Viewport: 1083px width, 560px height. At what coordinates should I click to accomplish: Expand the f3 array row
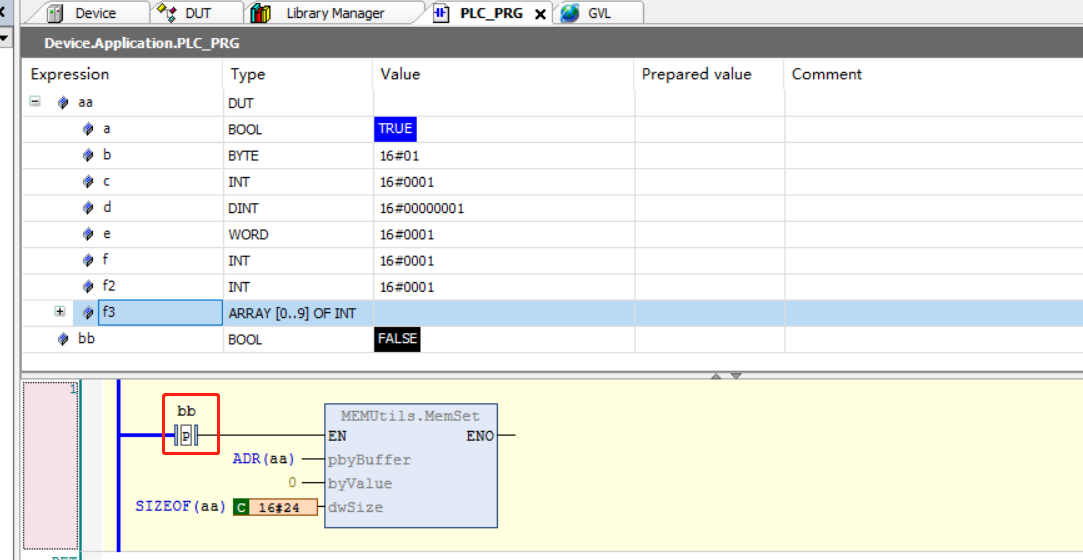(x=60, y=311)
